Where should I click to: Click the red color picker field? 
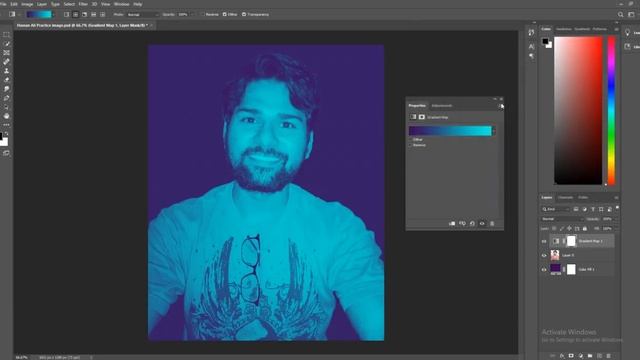578,110
